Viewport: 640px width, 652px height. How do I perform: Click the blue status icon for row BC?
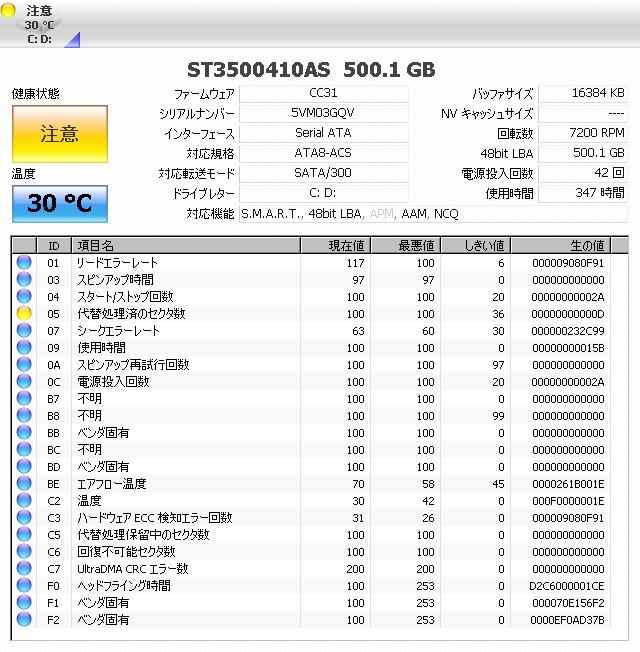(x=24, y=449)
